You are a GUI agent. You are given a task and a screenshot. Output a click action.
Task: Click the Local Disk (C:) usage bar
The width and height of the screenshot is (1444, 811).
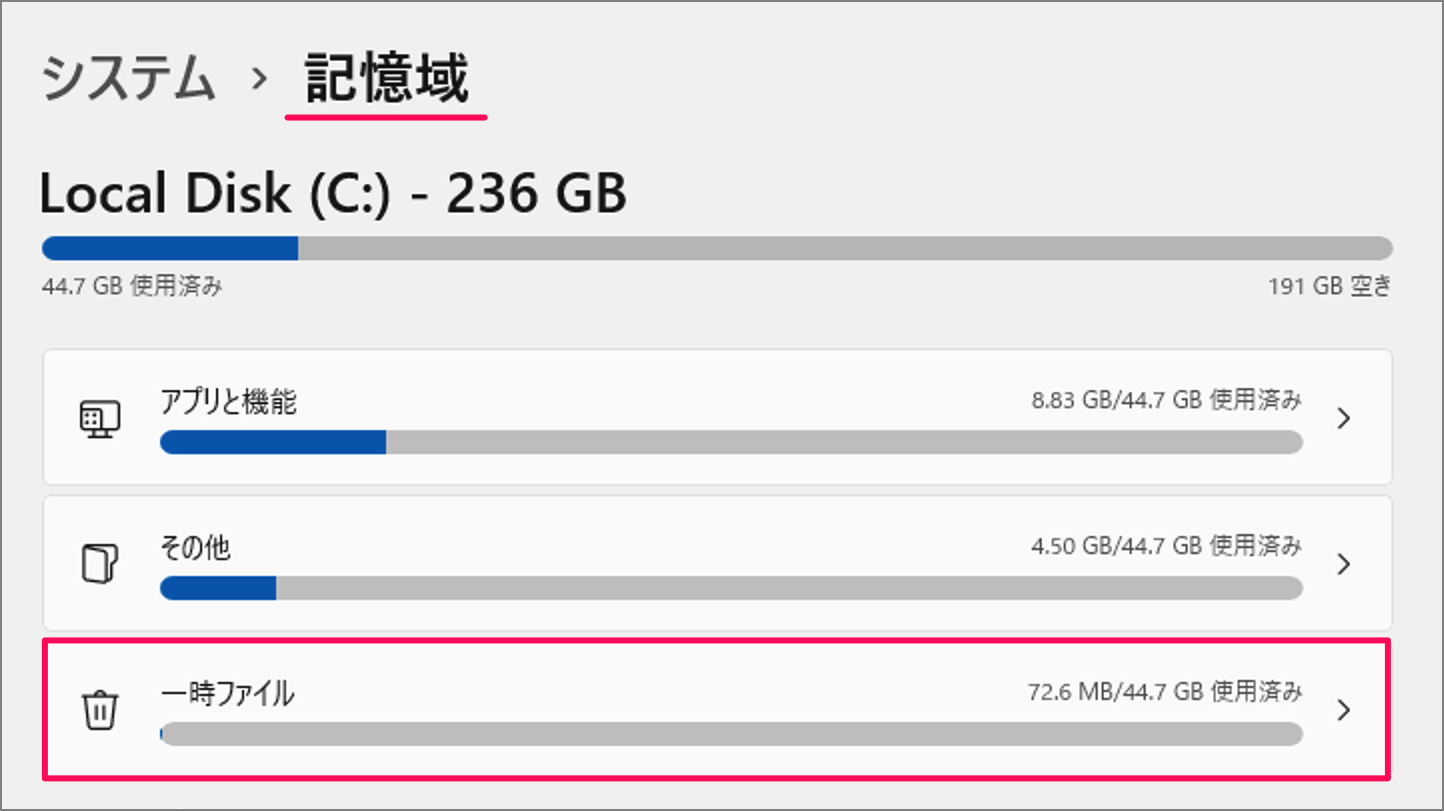point(716,248)
